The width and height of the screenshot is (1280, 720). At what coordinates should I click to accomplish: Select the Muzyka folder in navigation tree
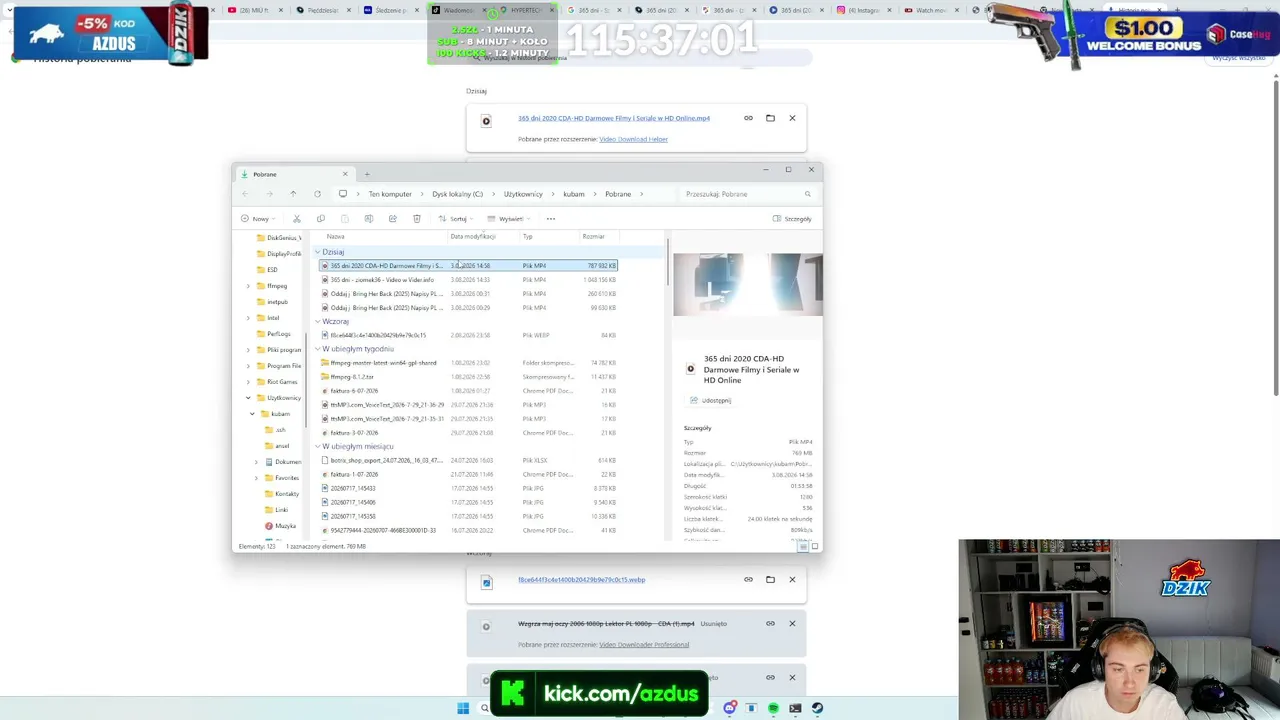[280, 526]
